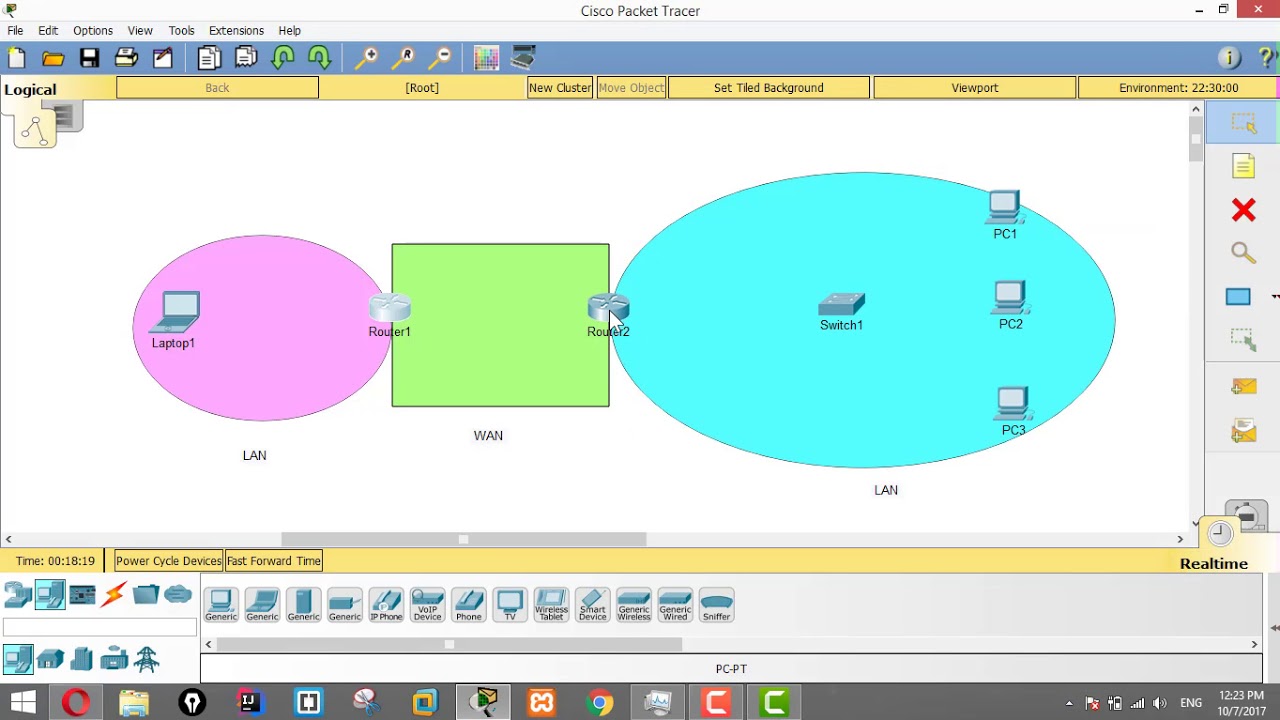The width and height of the screenshot is (1280, 720).
Task: Open the View menu
Action: pos(140,31)
